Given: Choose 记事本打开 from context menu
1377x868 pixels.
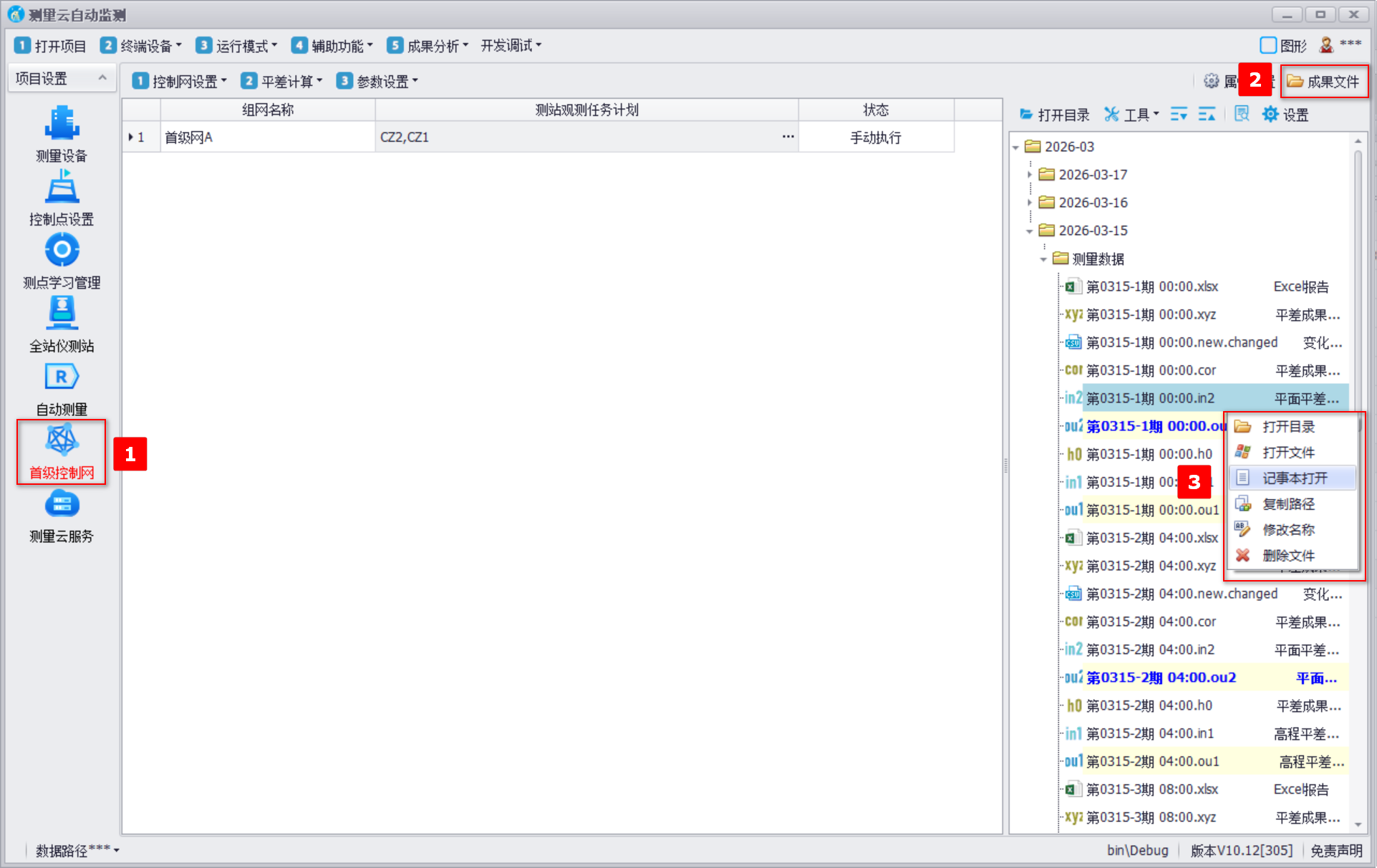Looking at the screenshot, I should point(1294,478).
